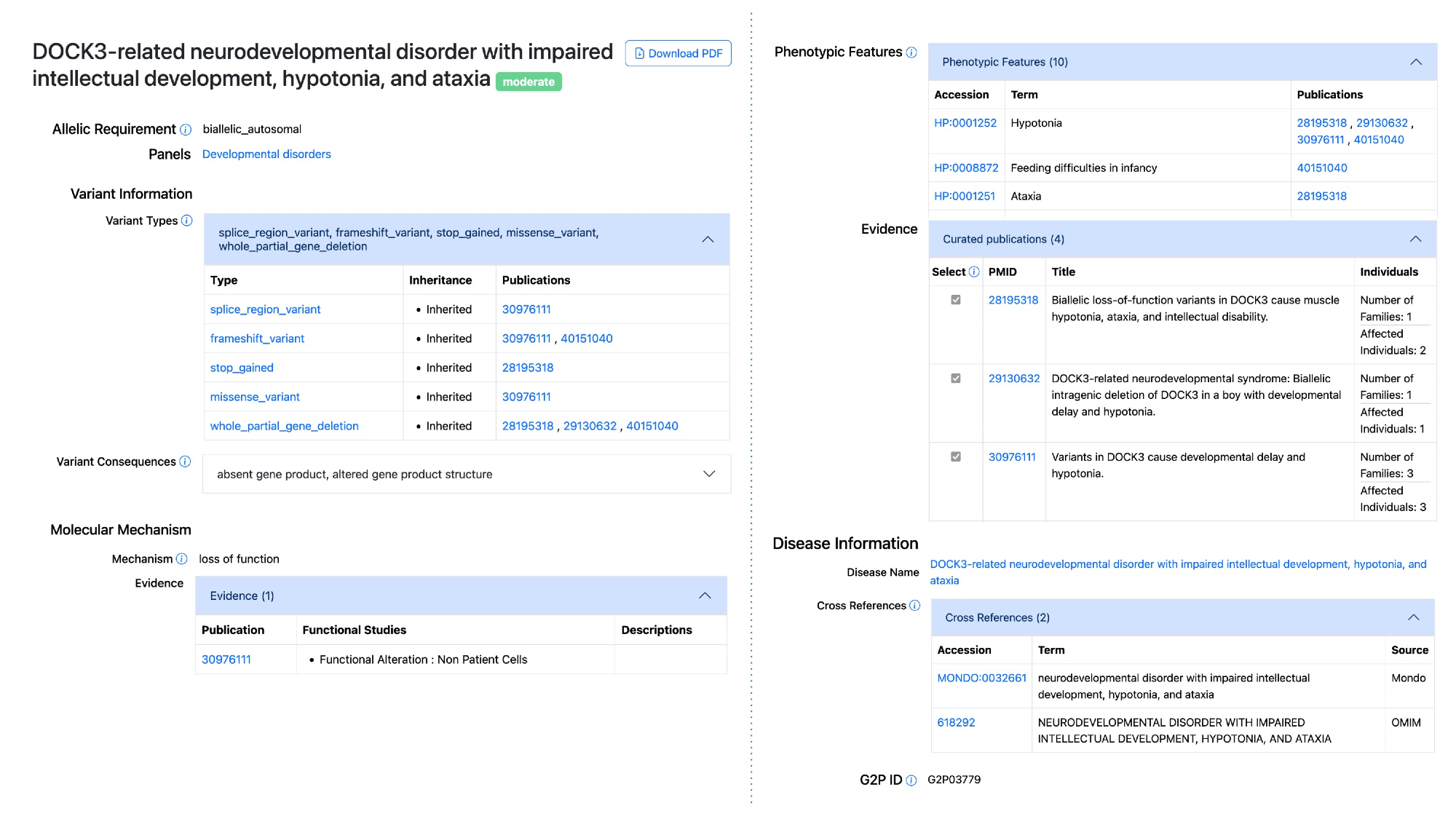Screen dimensions: 1456x819
Task: Toggle checkbox for PMID 28195318
Action: [956, 300]
